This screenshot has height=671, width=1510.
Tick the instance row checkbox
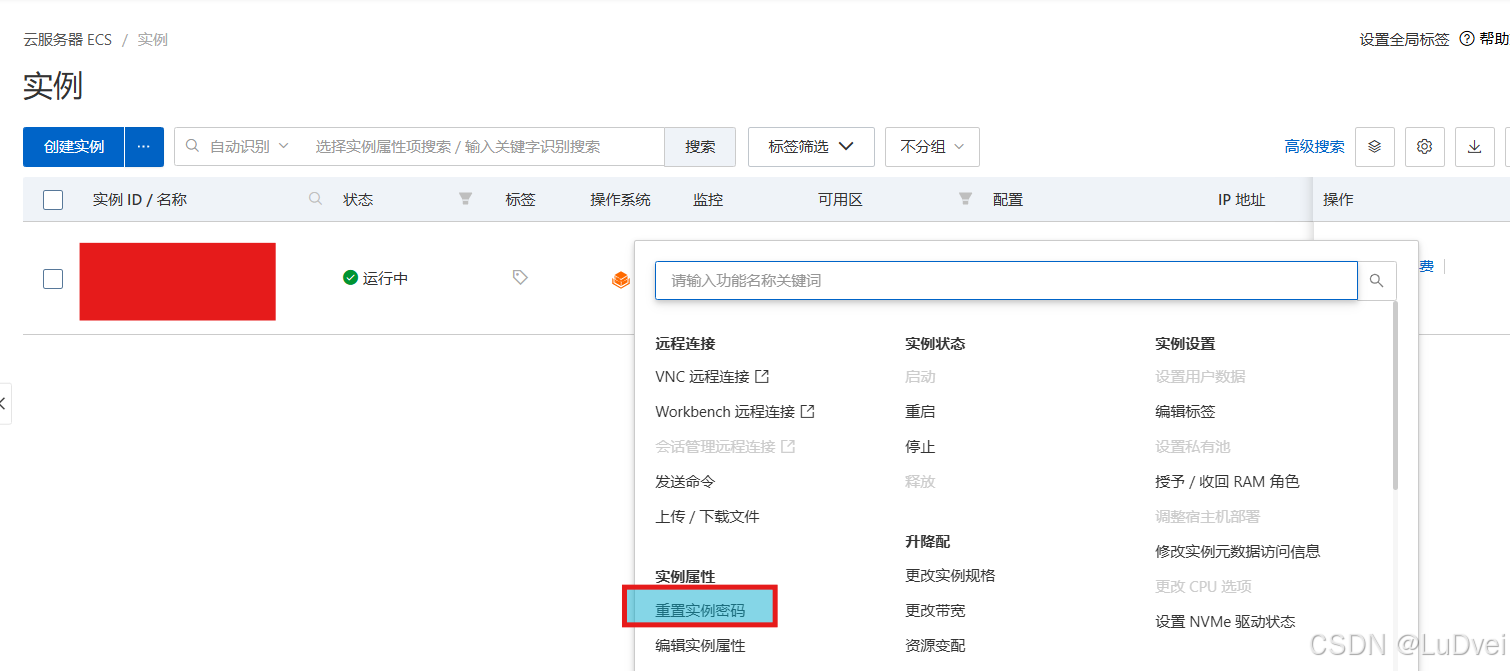click(53, 279)
